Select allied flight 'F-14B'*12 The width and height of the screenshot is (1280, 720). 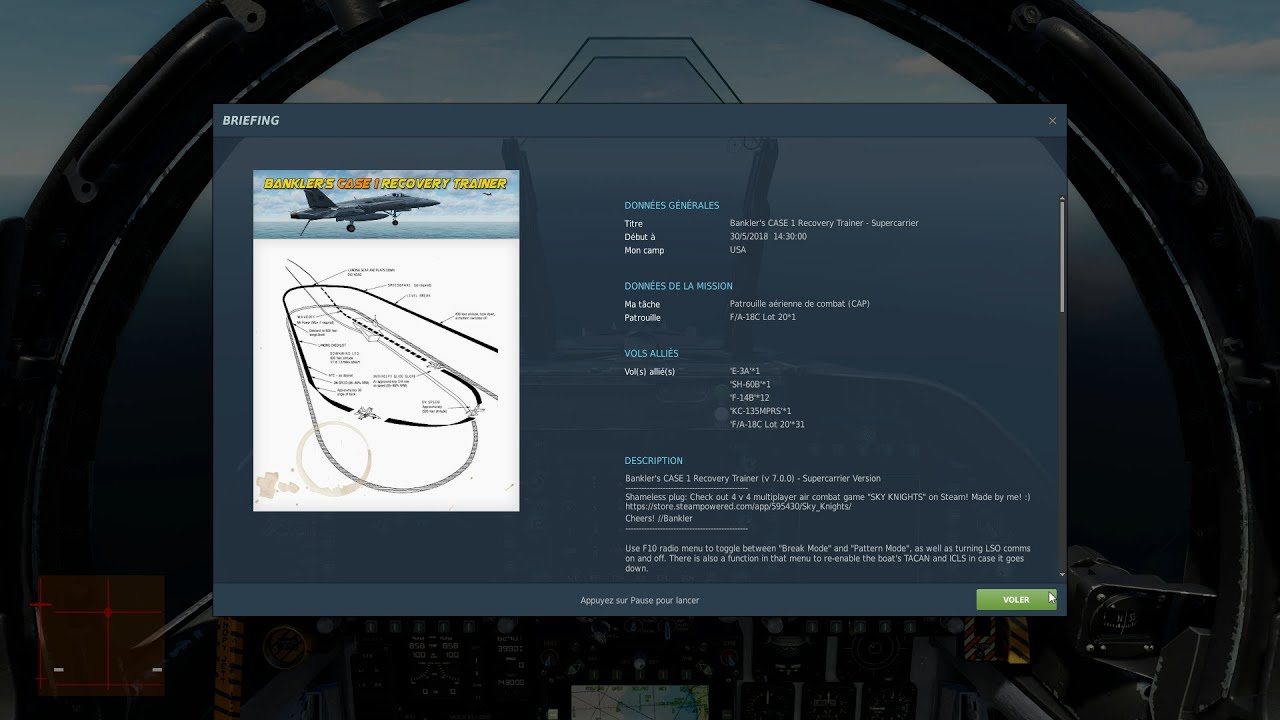click(x=749, y=398)
